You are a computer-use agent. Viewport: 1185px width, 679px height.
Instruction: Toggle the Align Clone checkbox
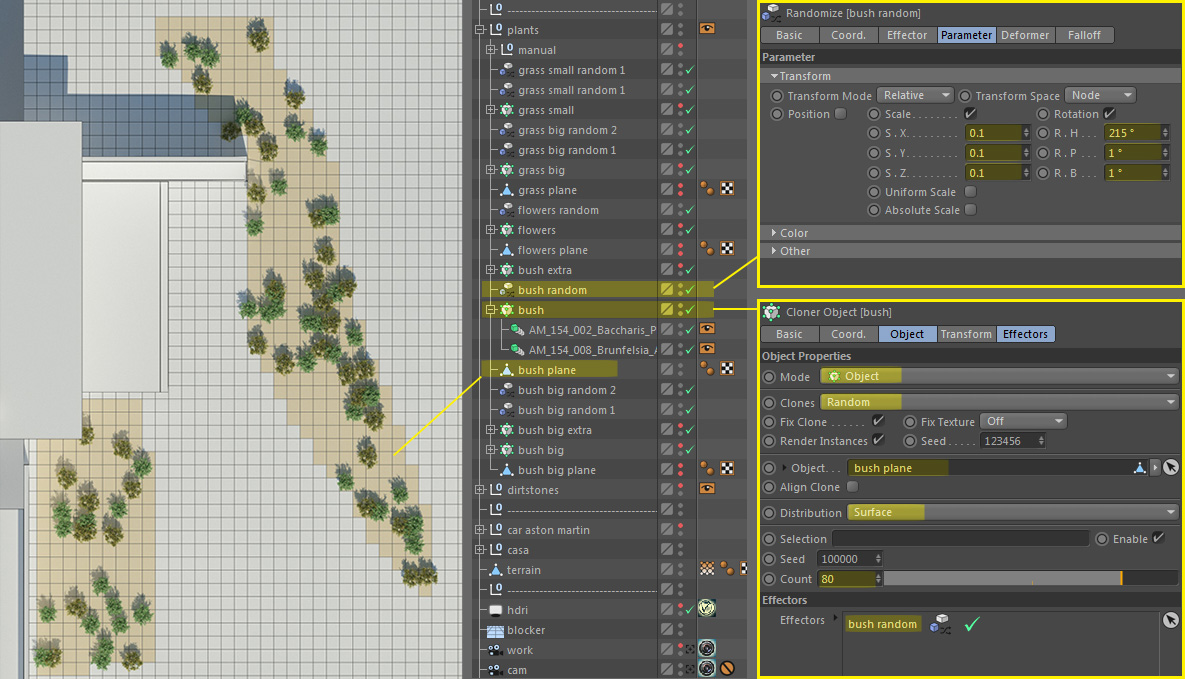click(852, 487)
